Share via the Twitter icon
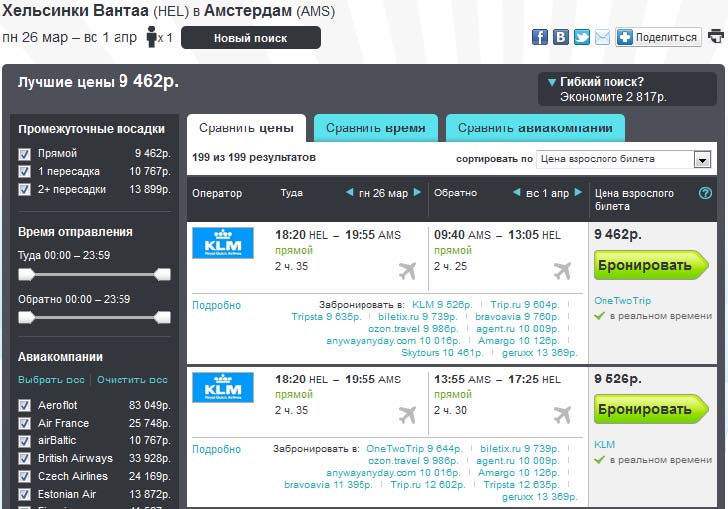The image size is (728, 509). pyautogui.click(x=581, y=37)
